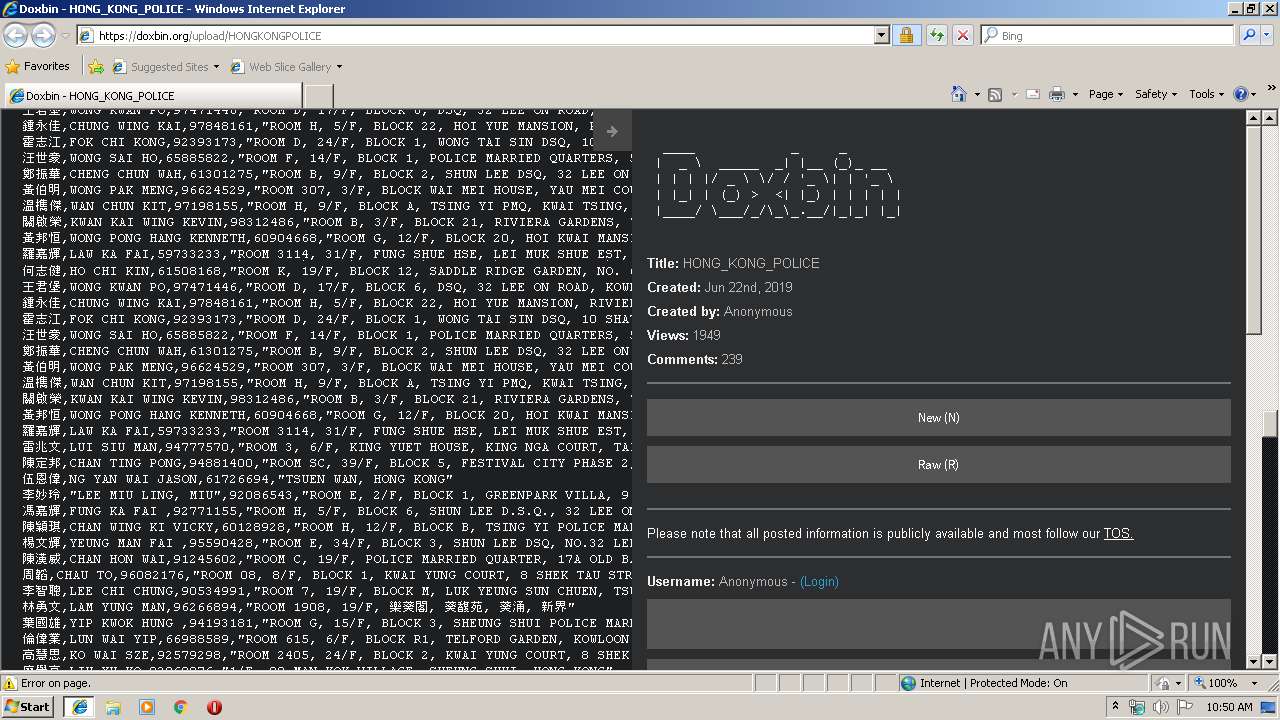Open the address bar URL history dropdown

(881, 35)
